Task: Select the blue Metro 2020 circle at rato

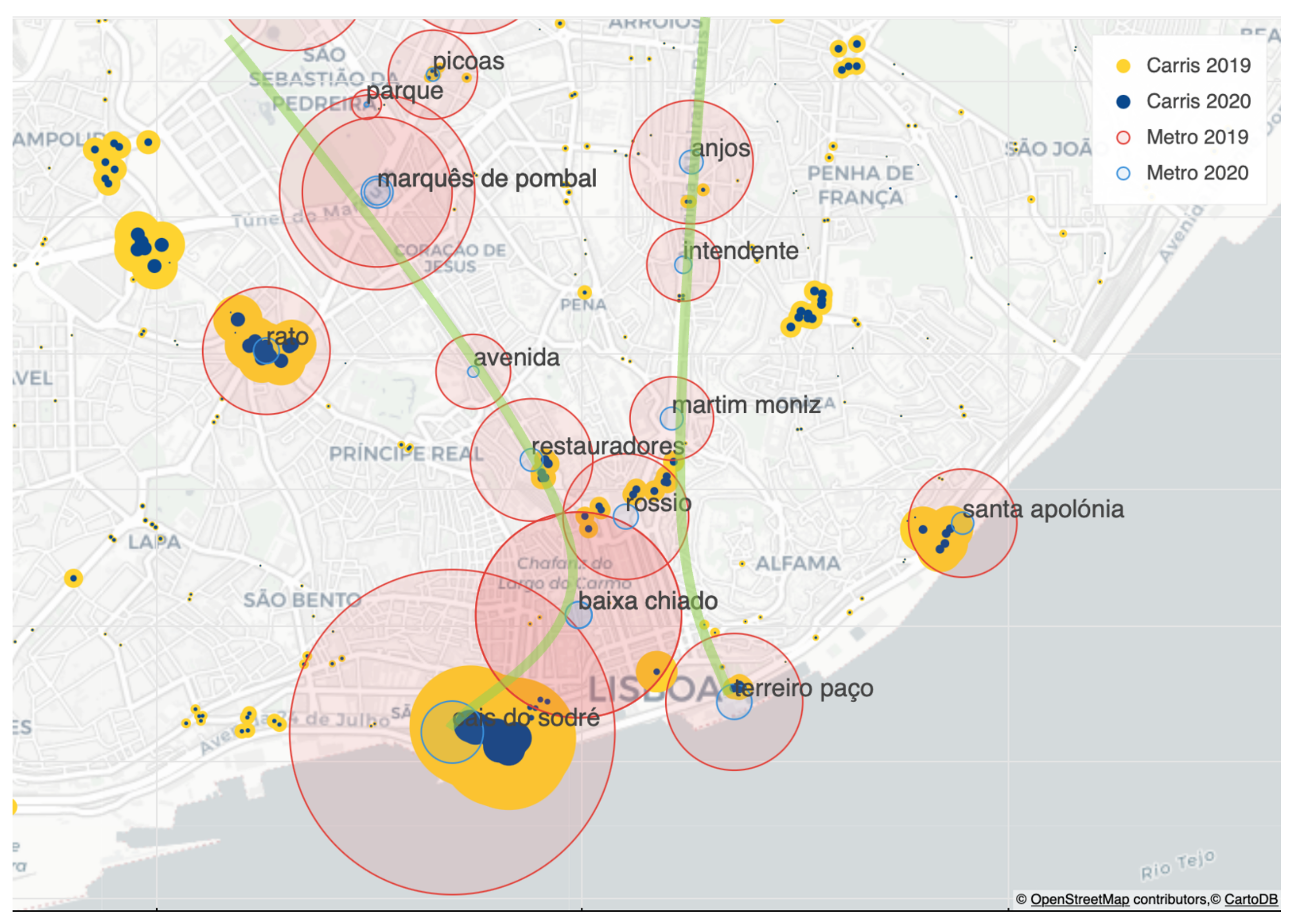Action: 266,351
